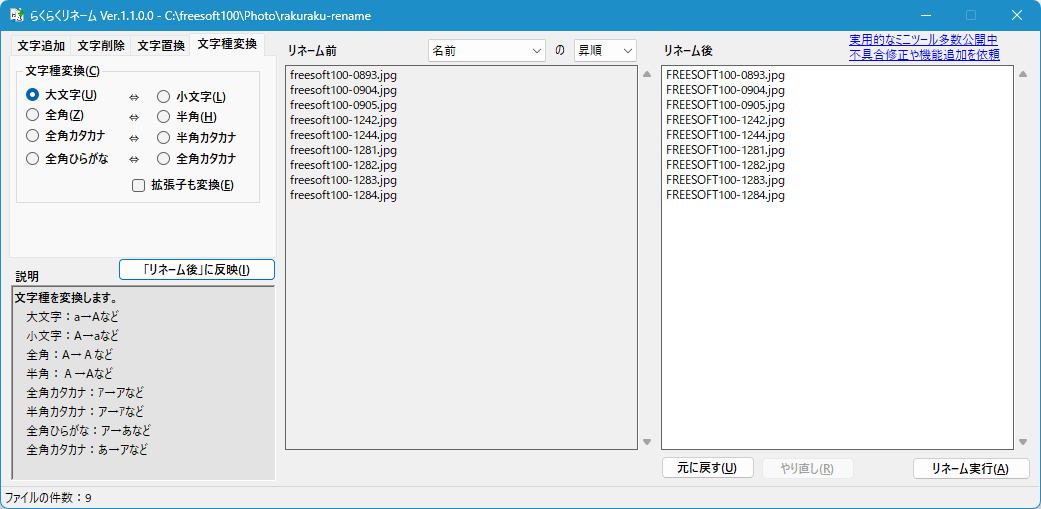
Task: Select freesoft100-1242.jpg in リネーム前 list
Action: [343, 120]
